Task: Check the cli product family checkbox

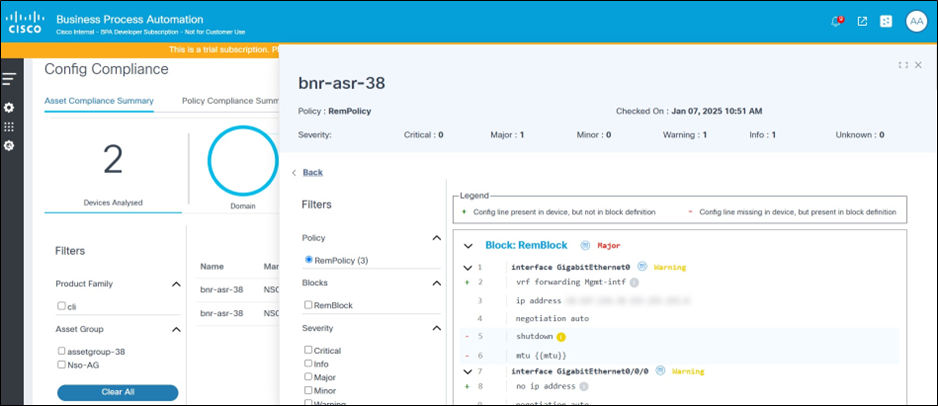Action: [62, 306]
